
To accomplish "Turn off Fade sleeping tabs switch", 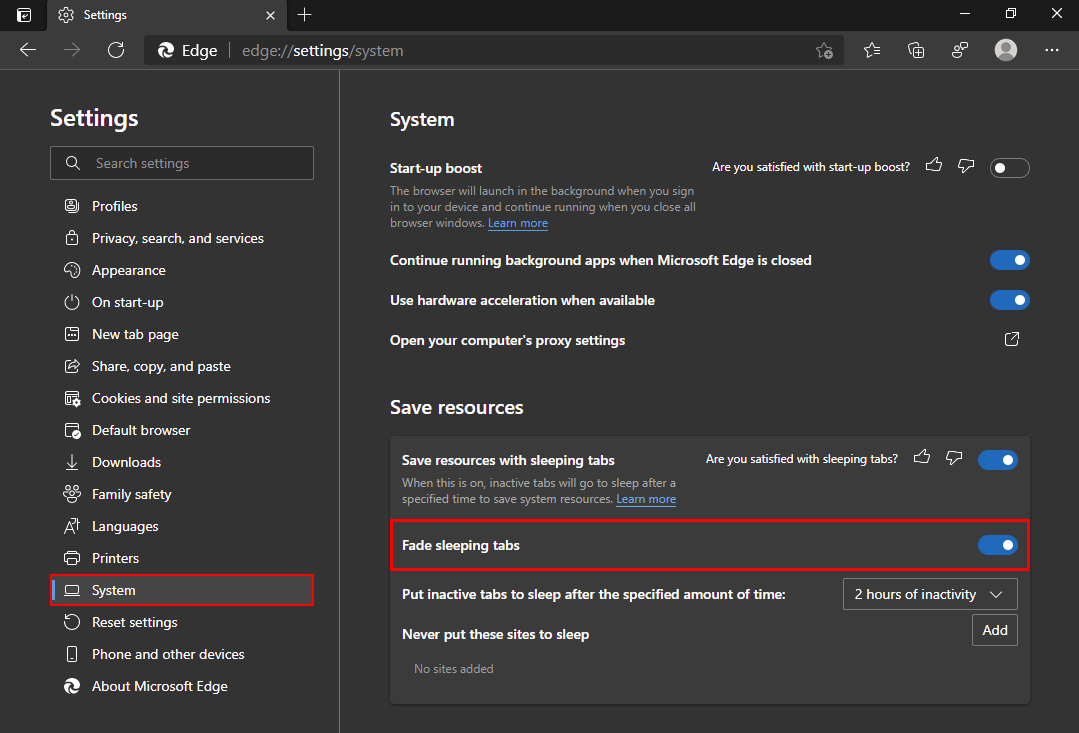I will (998, 545).
